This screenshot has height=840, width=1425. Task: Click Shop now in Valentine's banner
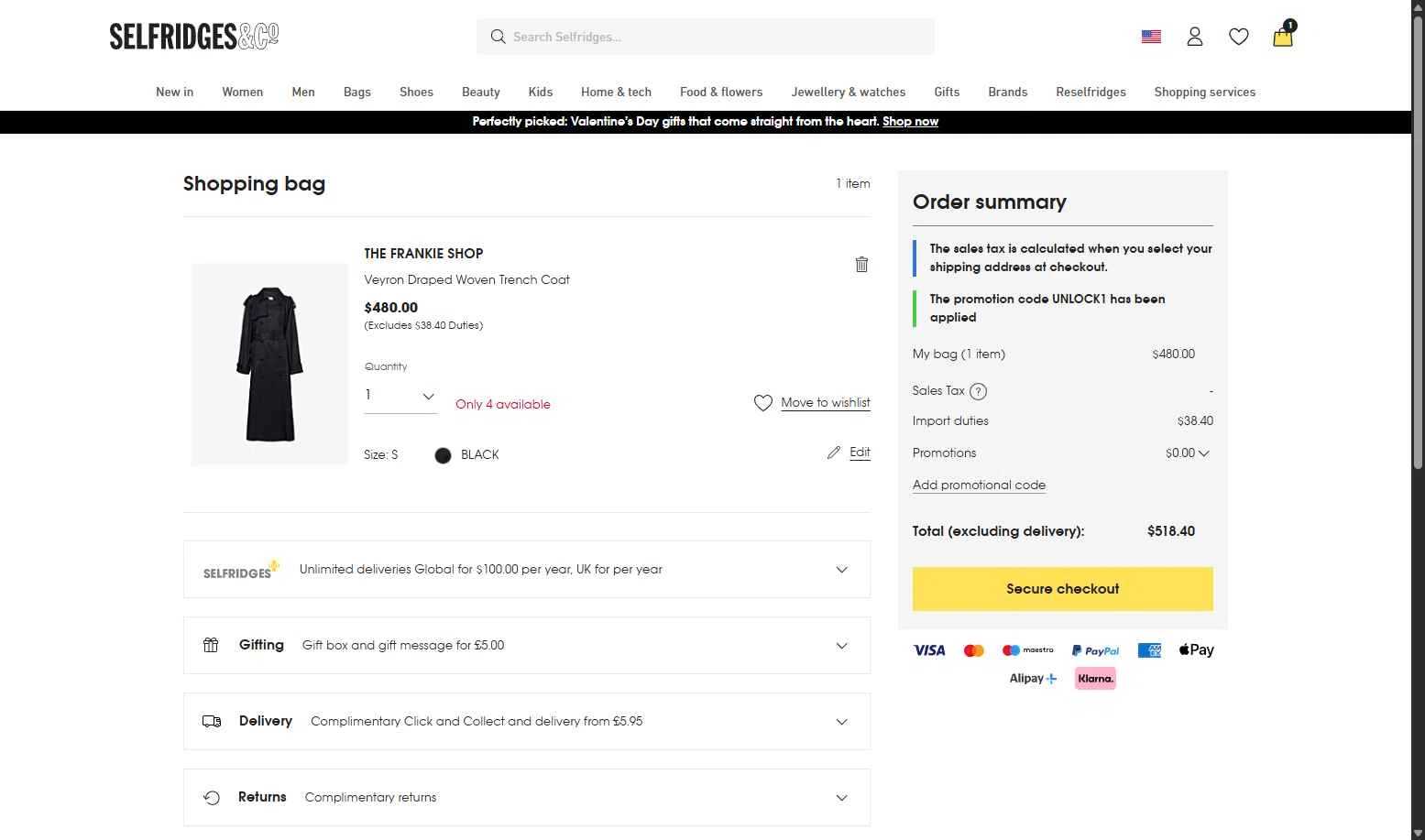pyautogui.click(x=910, y=122)
